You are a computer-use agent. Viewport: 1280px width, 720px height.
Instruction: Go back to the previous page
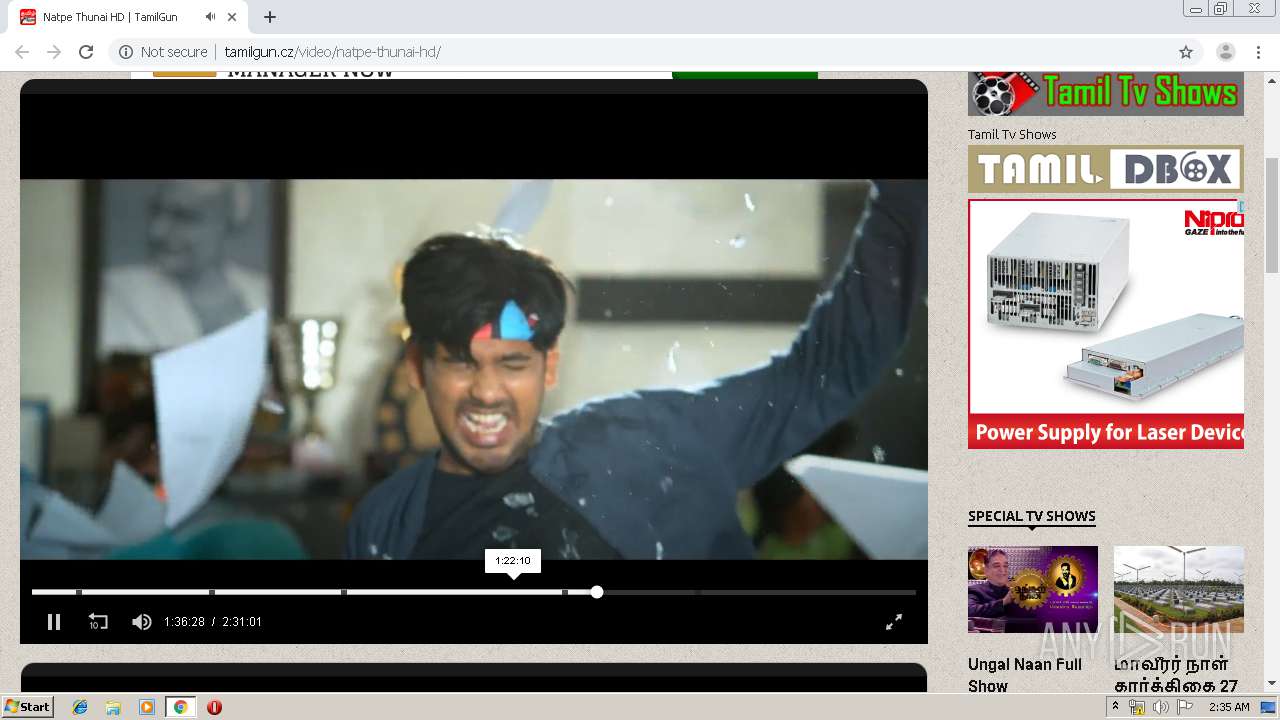point(22,52)
